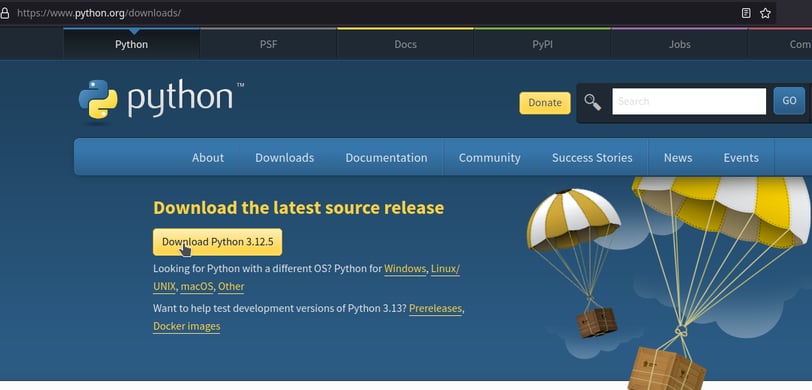The width and height of the screenshot is (812, 390).
Task: Open reader view icon in address bar
Action: [x=746, y=13]
